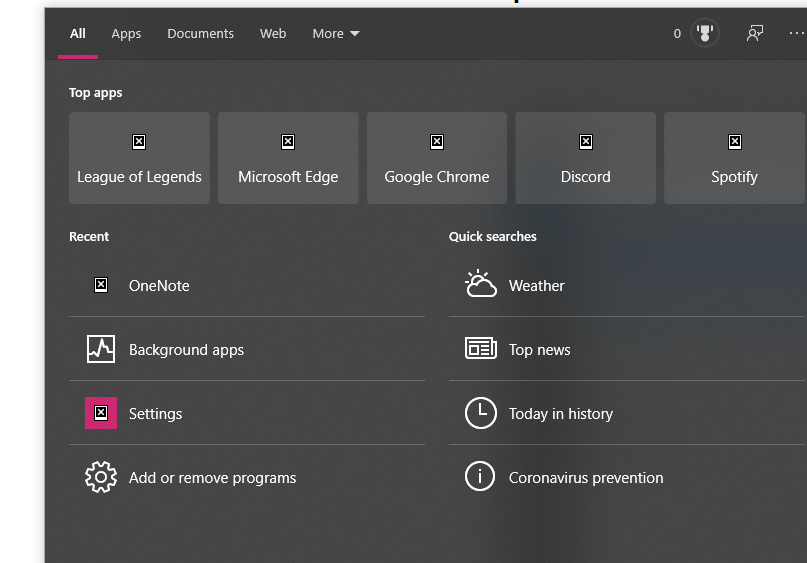
Task: Open the Documents tab
Action: (x=200, y=34)
